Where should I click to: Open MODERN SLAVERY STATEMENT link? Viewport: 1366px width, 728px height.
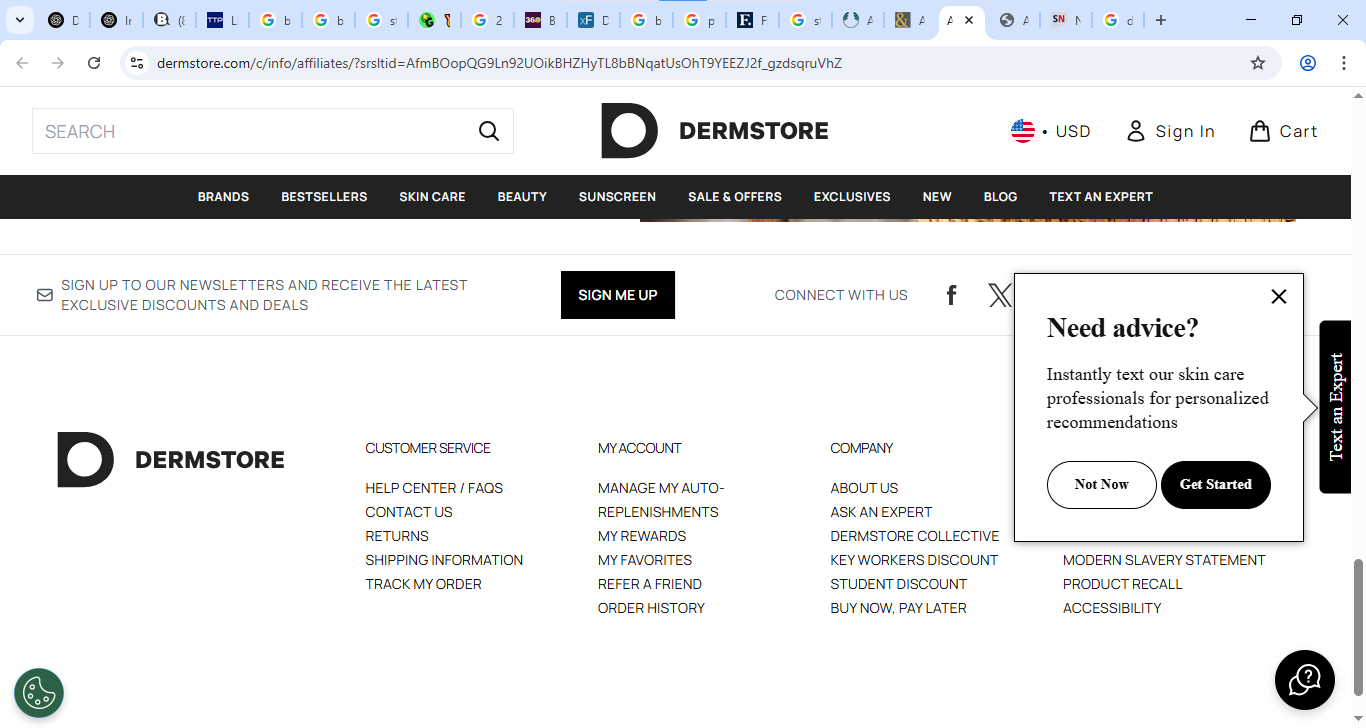[x=1164, y=560]
